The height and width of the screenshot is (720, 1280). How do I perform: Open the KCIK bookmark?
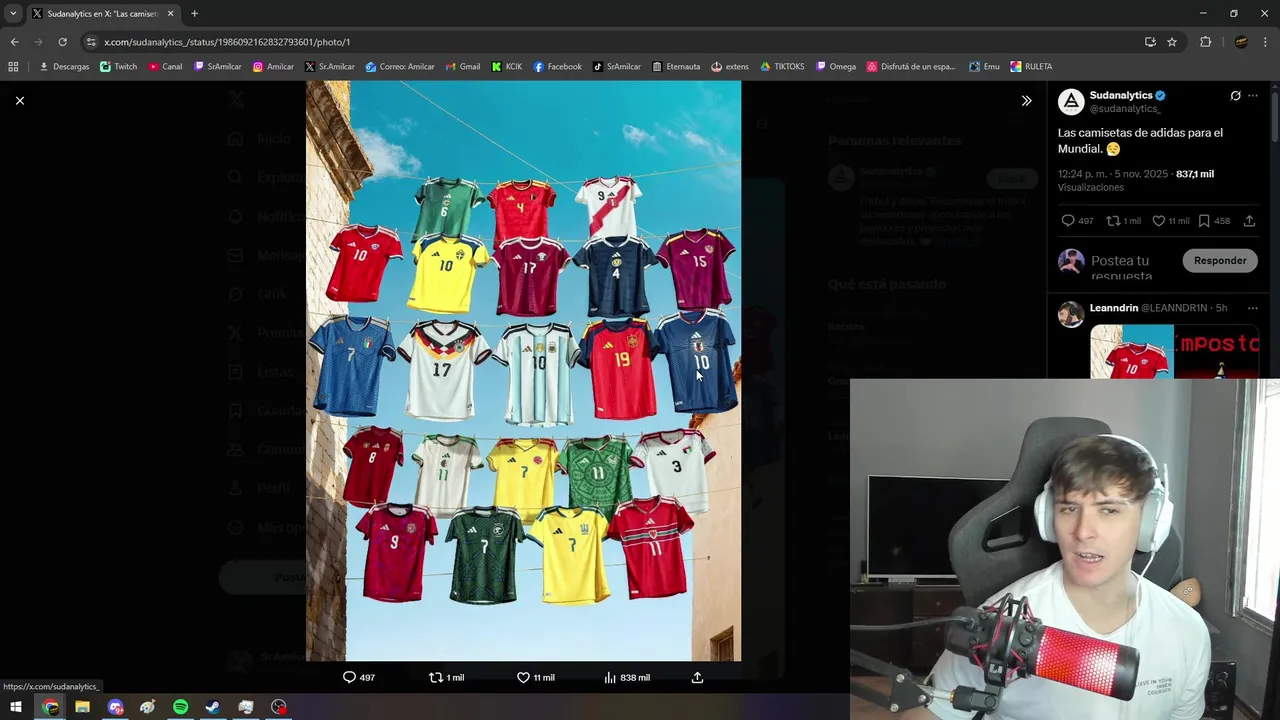click(507, 67)
